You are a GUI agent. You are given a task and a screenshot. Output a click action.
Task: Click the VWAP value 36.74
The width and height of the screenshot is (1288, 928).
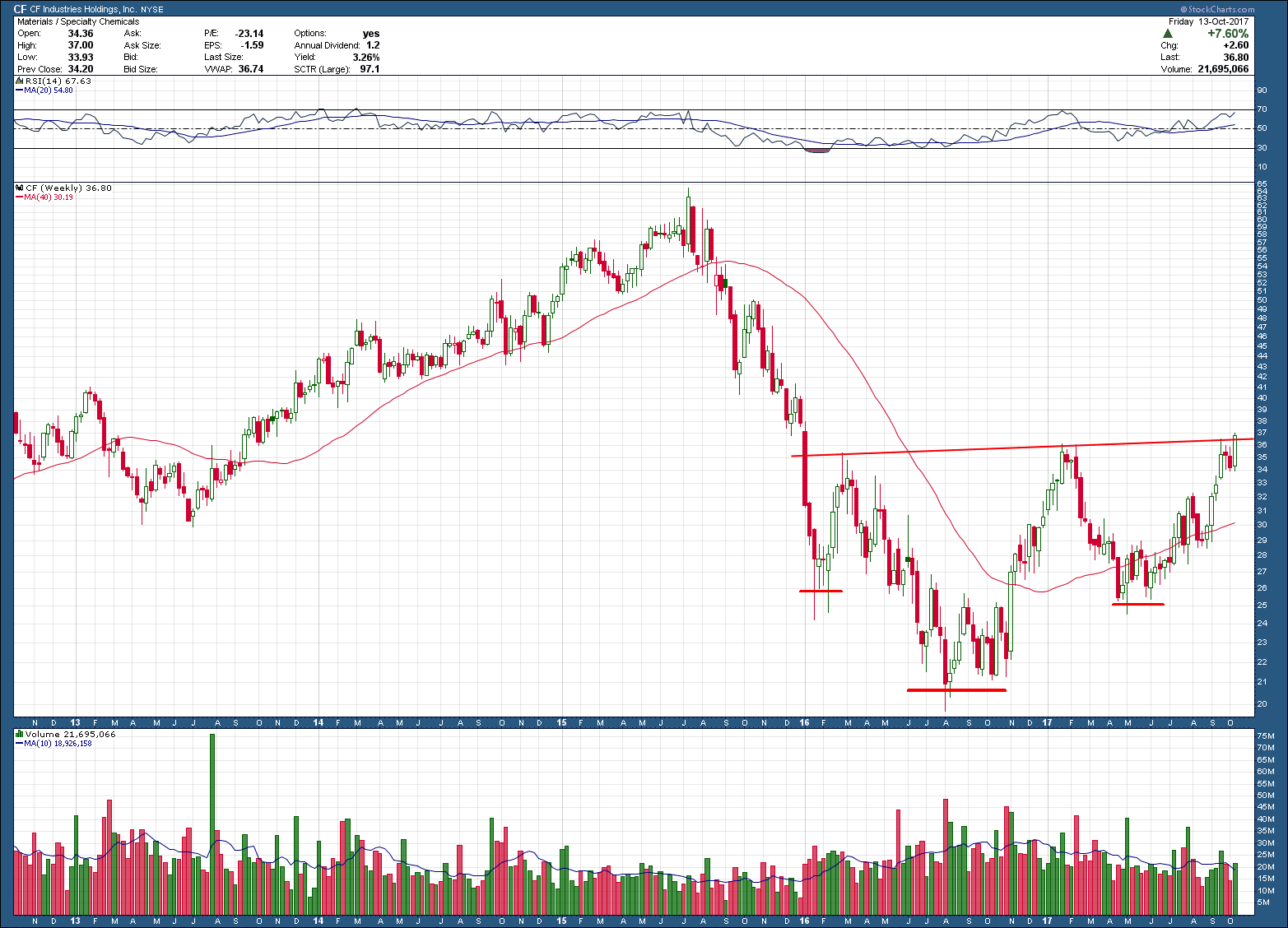tap(251, 69)
